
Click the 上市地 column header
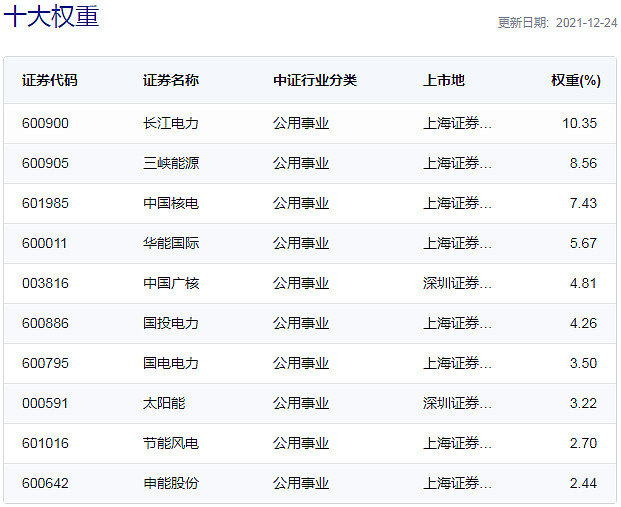click(444, 80)
